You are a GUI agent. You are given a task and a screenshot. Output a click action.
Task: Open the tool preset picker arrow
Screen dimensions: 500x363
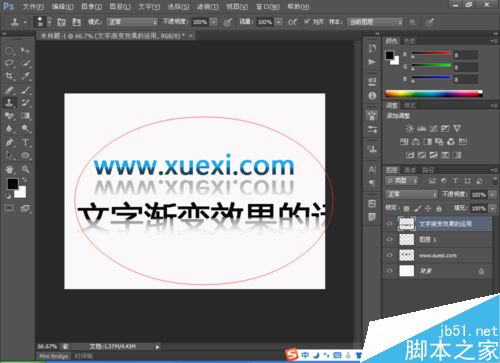[25, 22]
